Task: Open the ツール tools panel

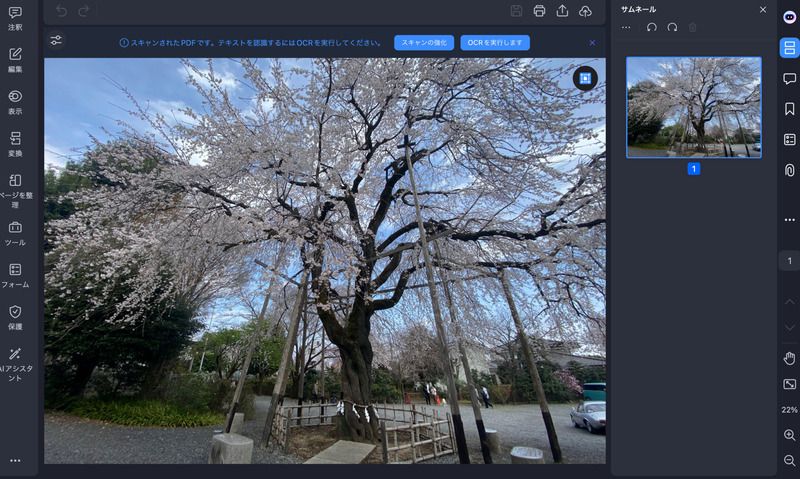Action: 15,234
